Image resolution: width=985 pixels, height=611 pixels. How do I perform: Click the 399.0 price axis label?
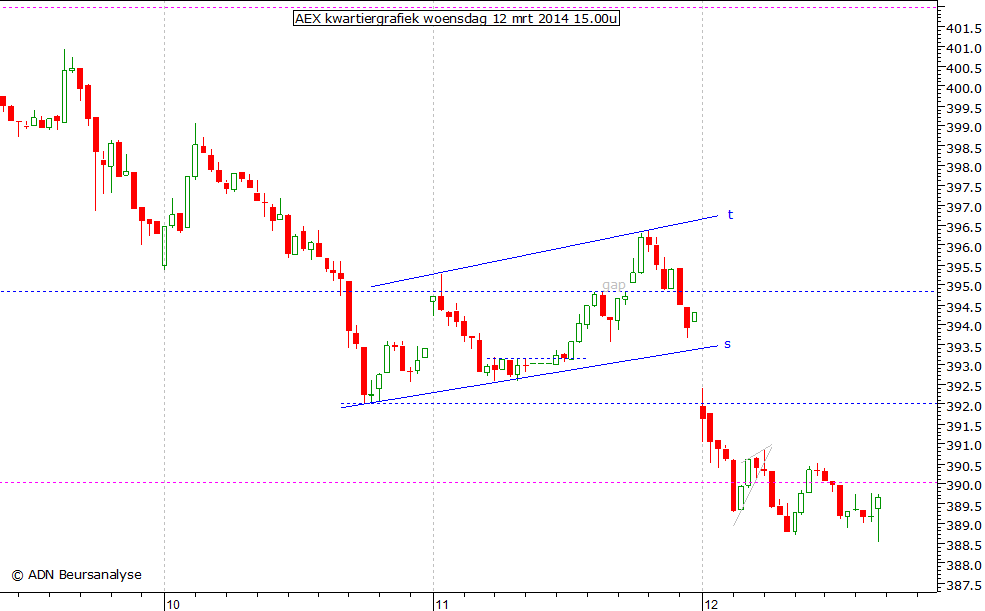[964, 128]
